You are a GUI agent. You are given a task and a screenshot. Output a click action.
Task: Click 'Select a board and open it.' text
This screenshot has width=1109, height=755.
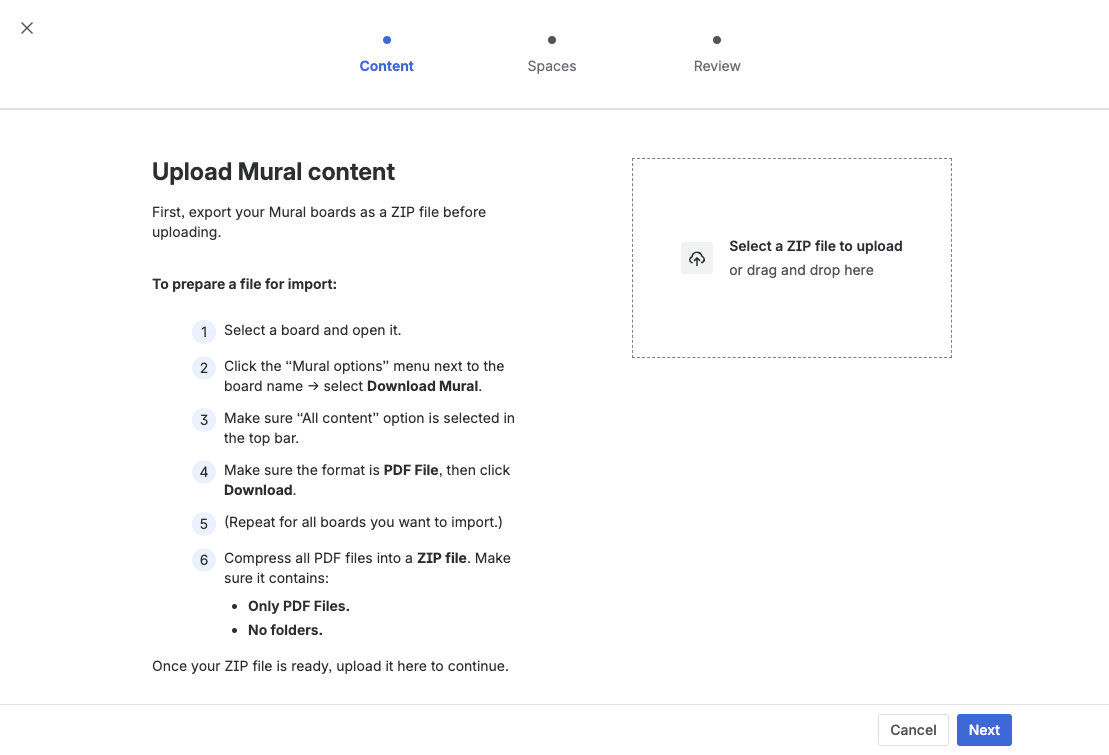[313, 330]
